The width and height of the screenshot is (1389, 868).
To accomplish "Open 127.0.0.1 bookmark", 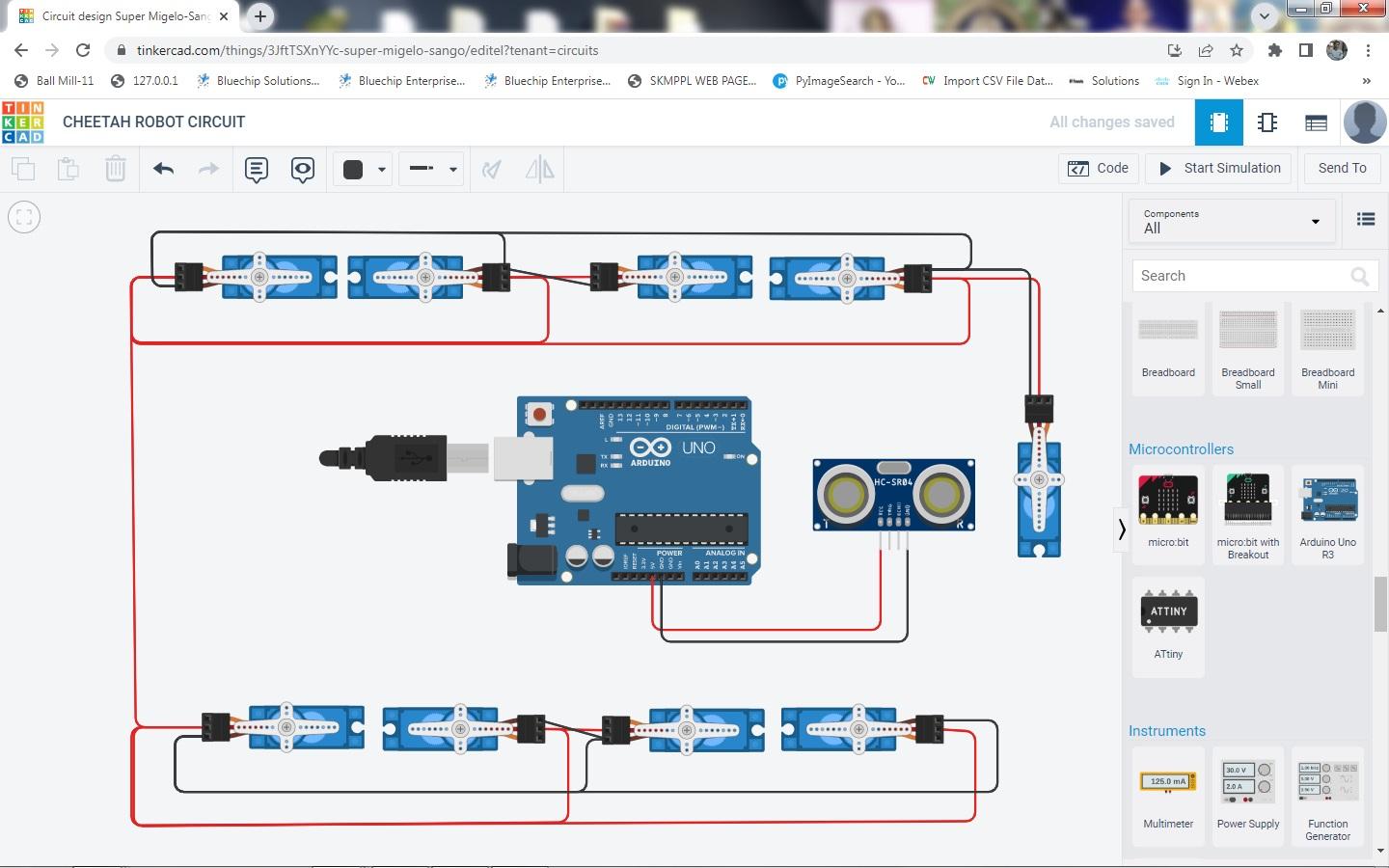I will (x=145, y=81).
